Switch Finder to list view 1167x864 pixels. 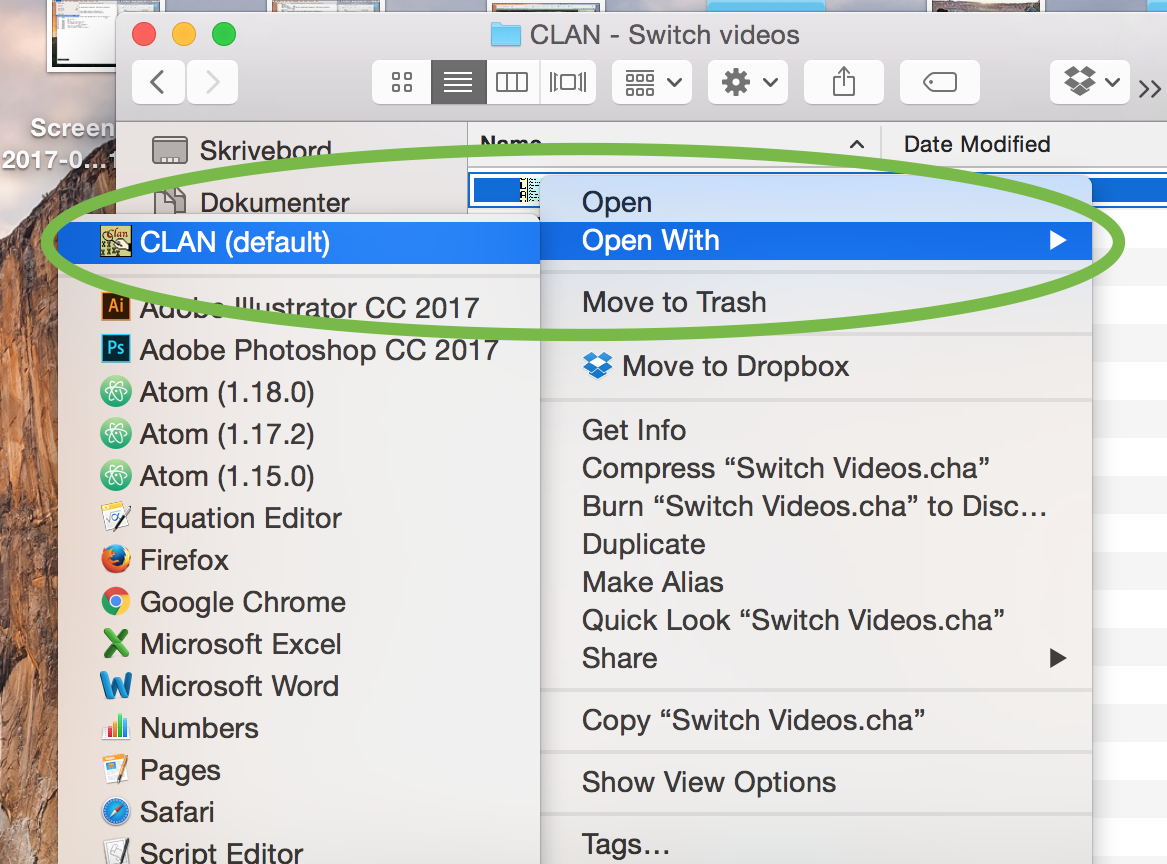pos(458,82)
